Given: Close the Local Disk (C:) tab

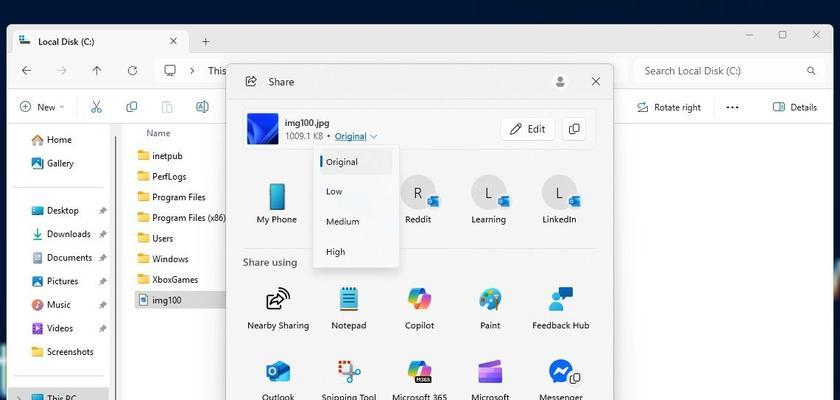Looking at the screenshot, I should (x=173, y=41).
